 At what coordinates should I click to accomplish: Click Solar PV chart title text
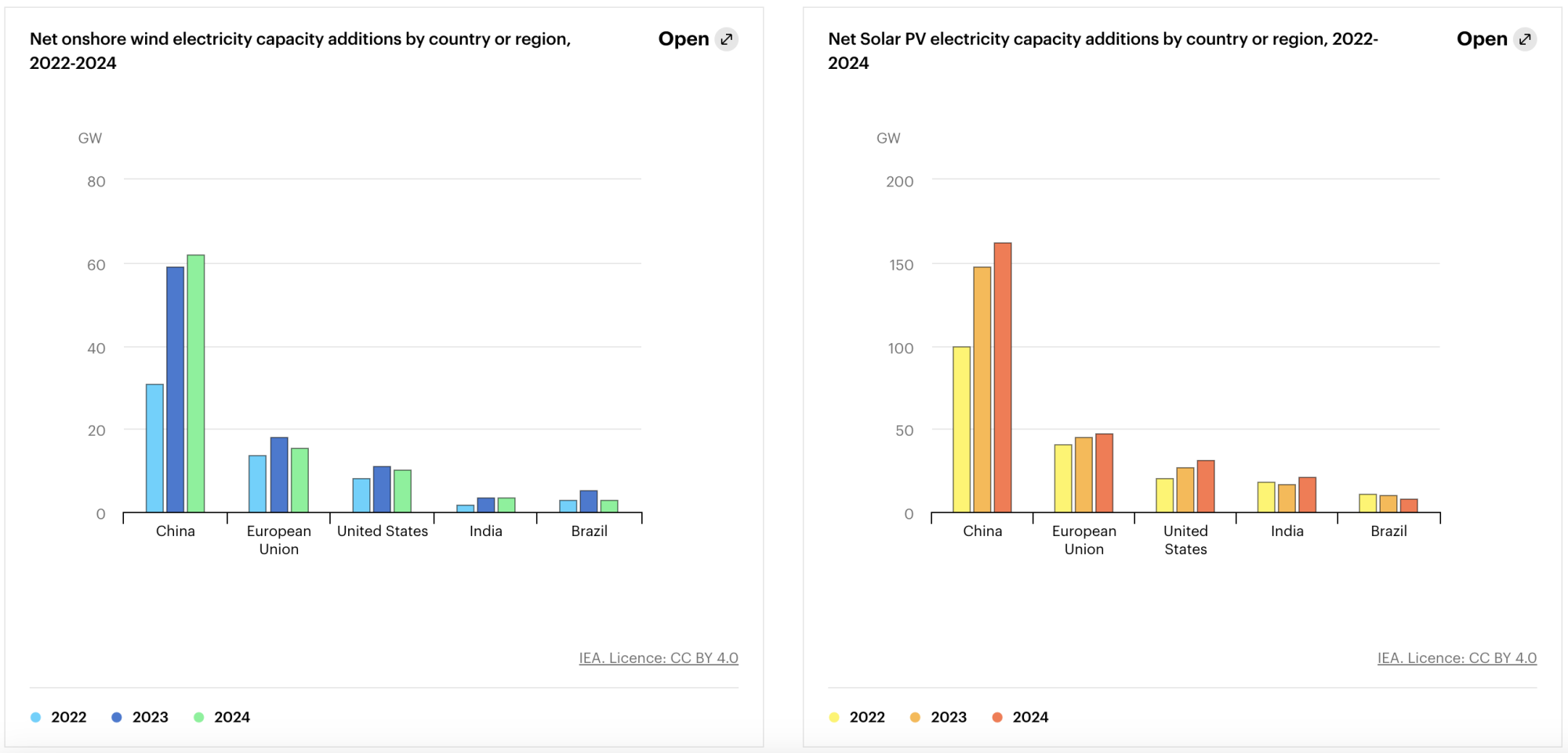pos(1103,51)
